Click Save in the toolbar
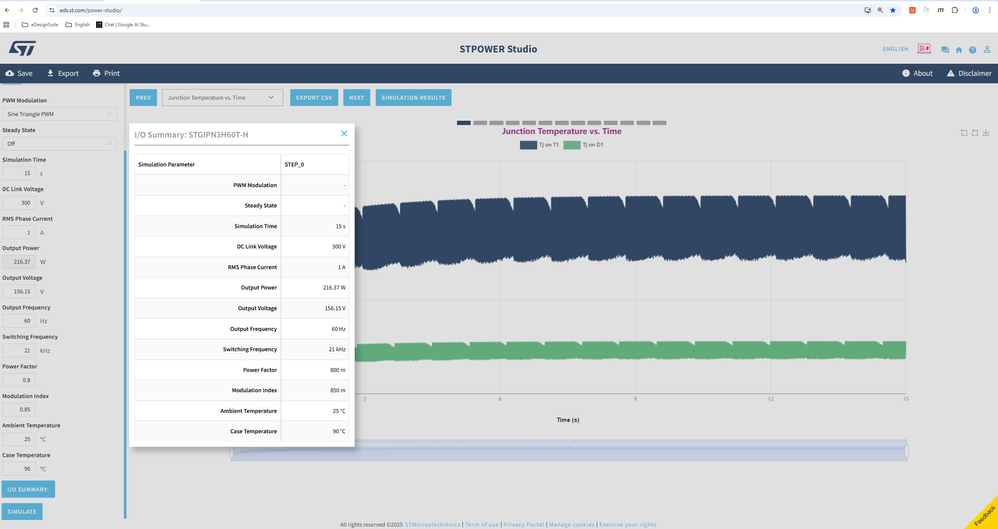998x529 pixels. pyautogui.click(x=19, y=73)
